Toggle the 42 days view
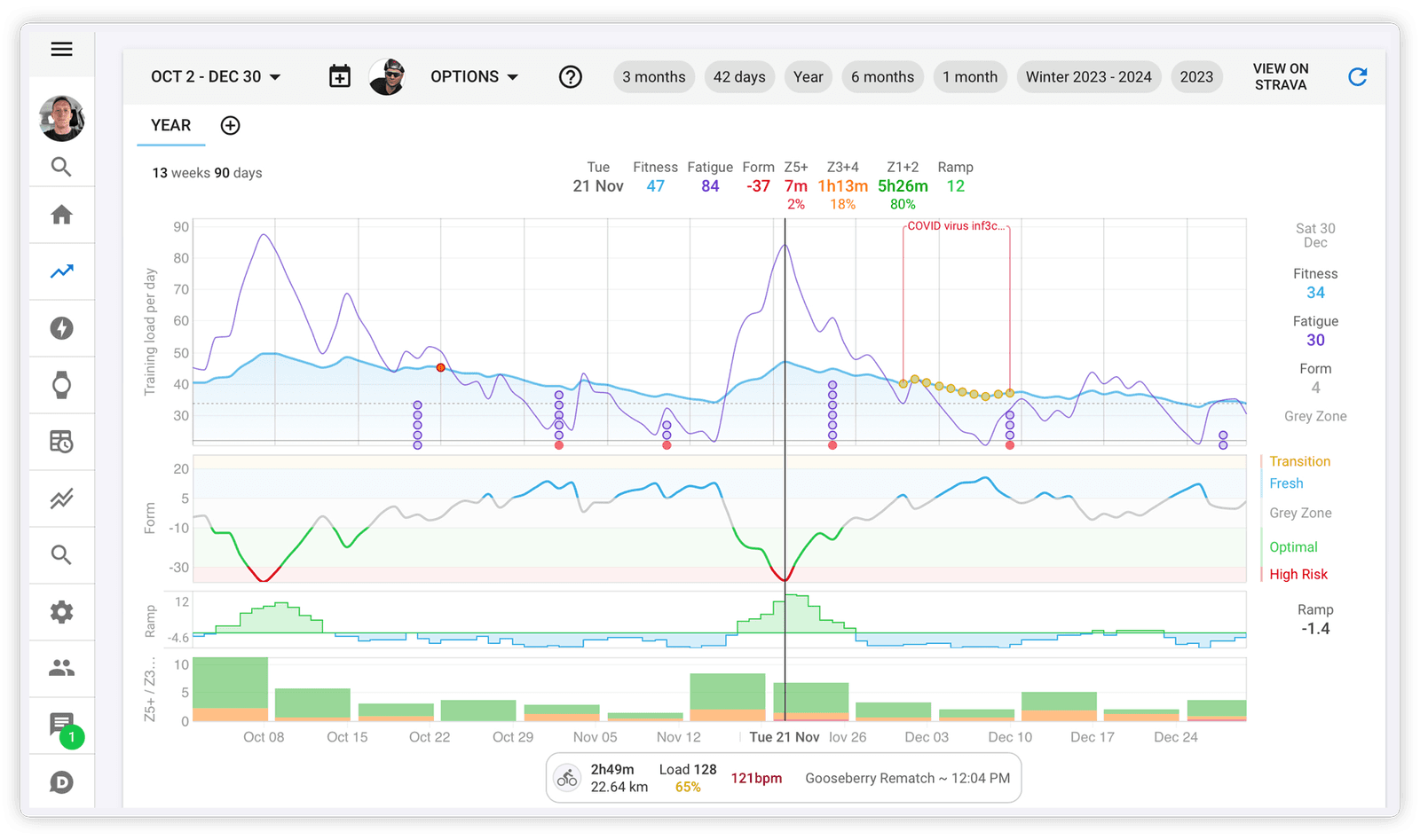Image resolution: width=1420 pixels, height=840 pixels. (739, 76)
